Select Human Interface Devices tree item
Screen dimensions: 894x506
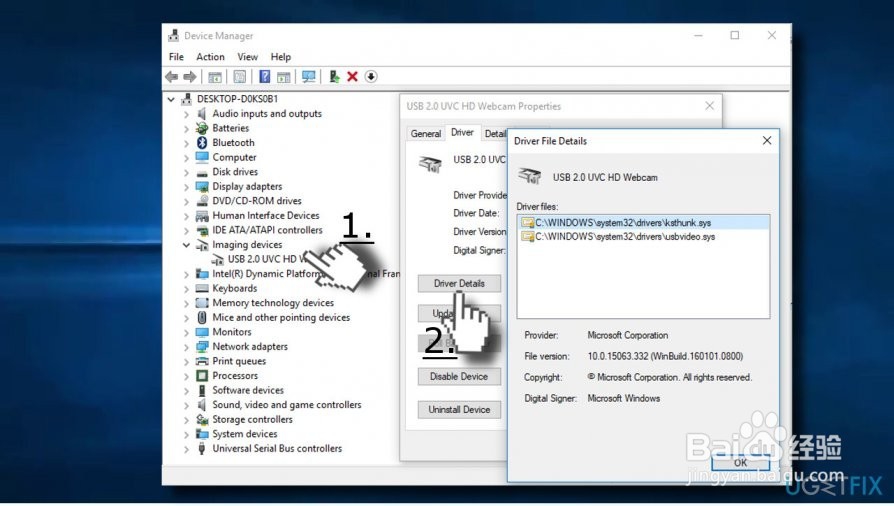point(266,216)
